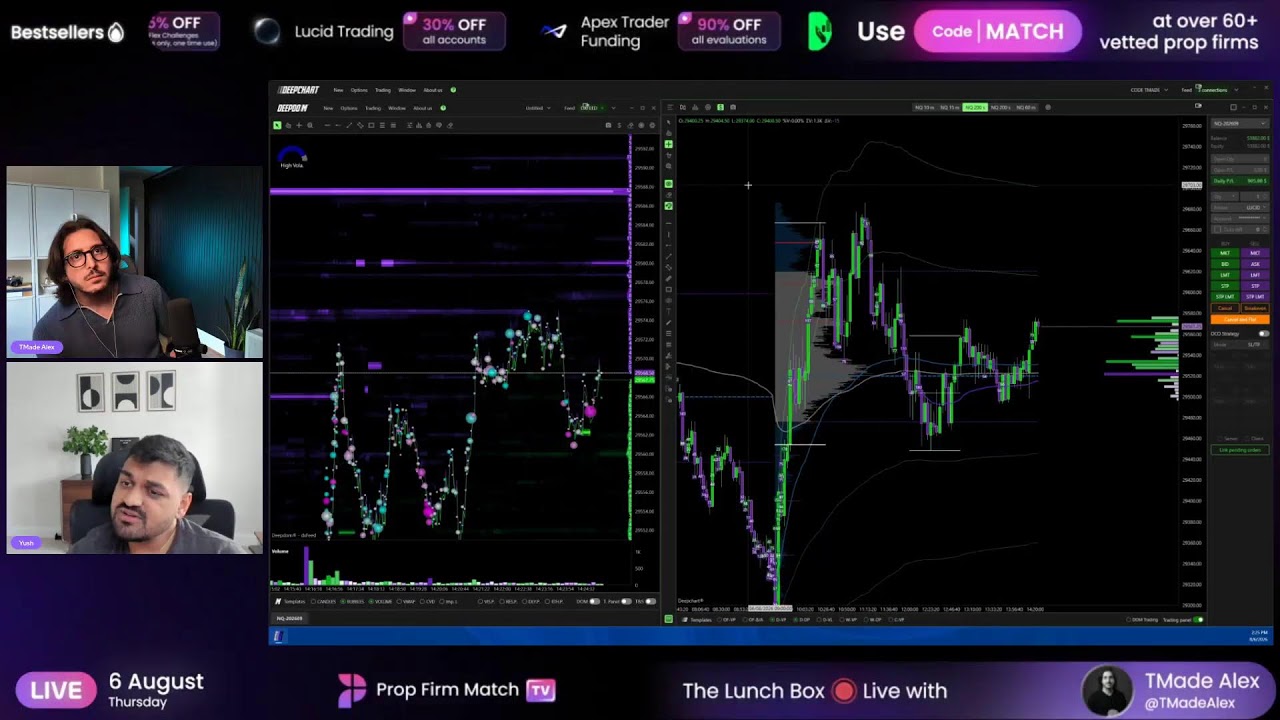
Task: Click the round add-tab icon after NQ 60 m
Action: click(1048, 107)
